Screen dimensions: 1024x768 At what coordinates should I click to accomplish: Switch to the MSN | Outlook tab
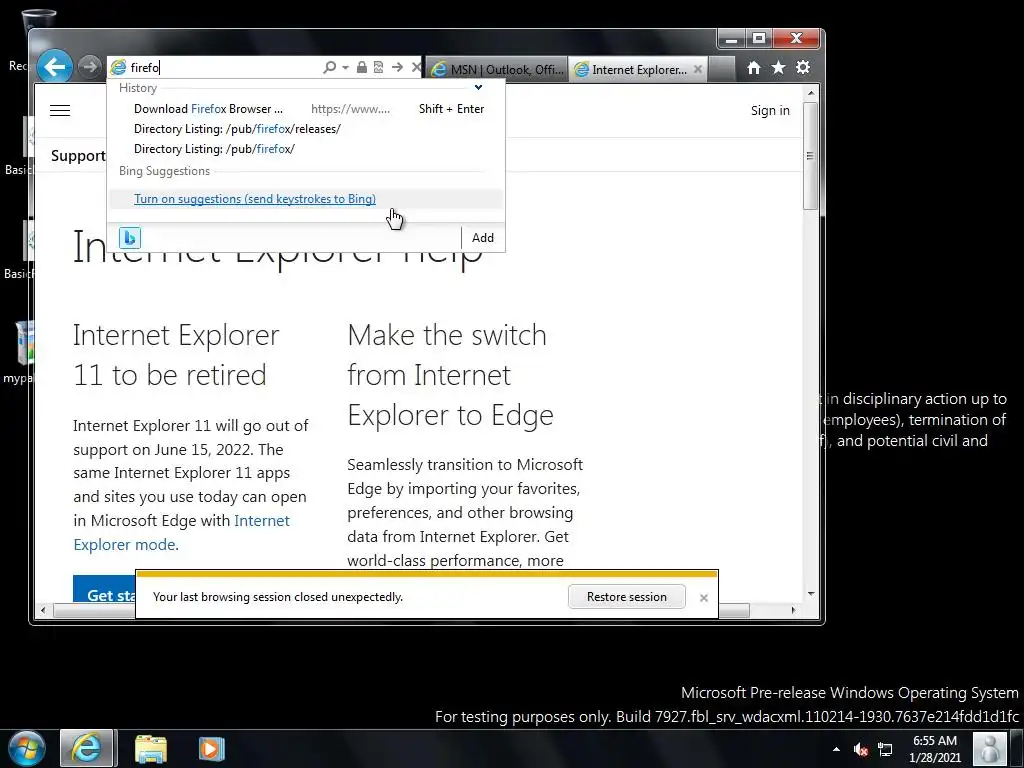click(x=497, y=69)
